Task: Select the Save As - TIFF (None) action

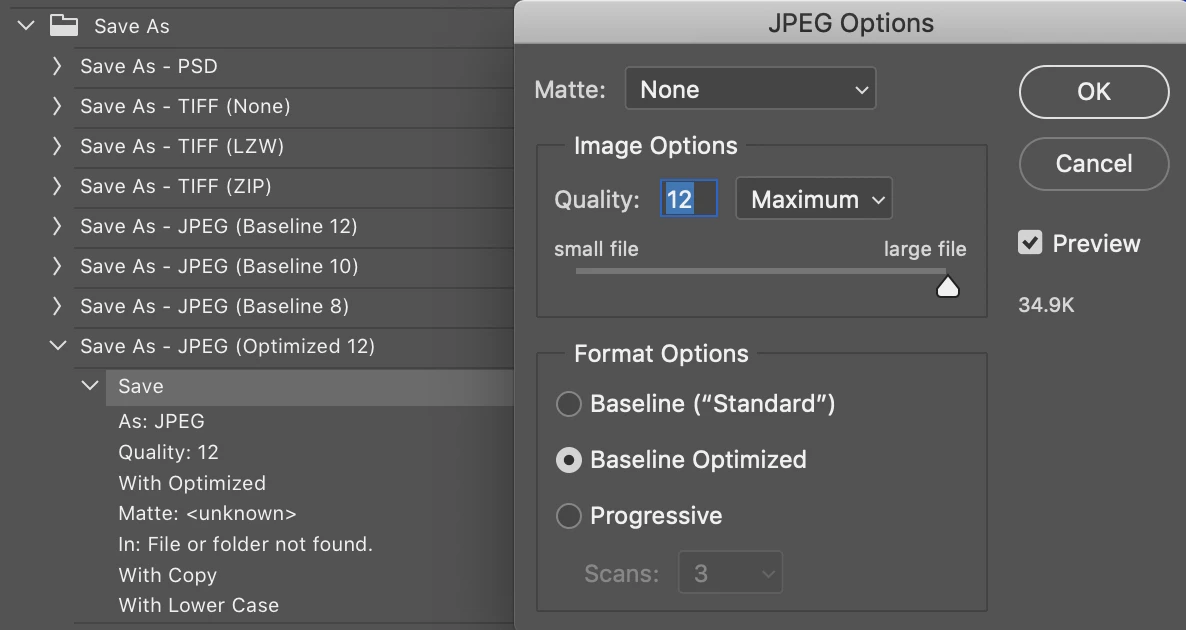Action: coord(185,106)
